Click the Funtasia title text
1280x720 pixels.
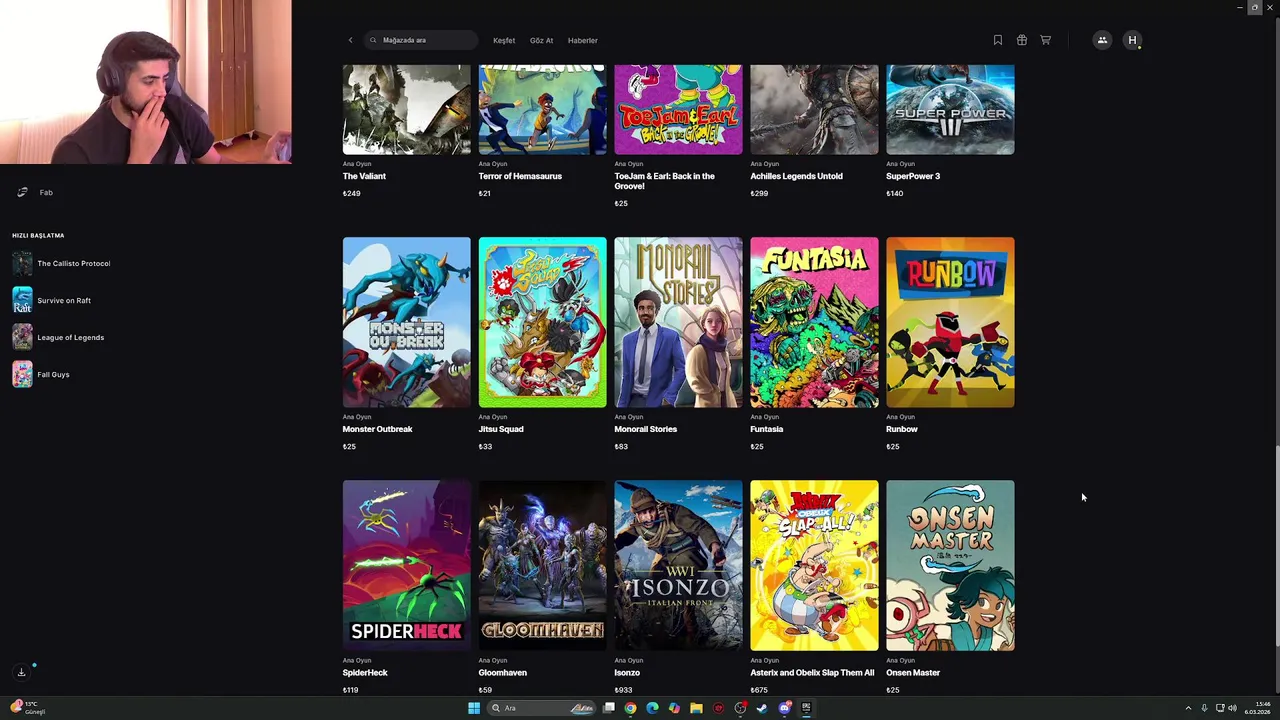pos(767,429)
